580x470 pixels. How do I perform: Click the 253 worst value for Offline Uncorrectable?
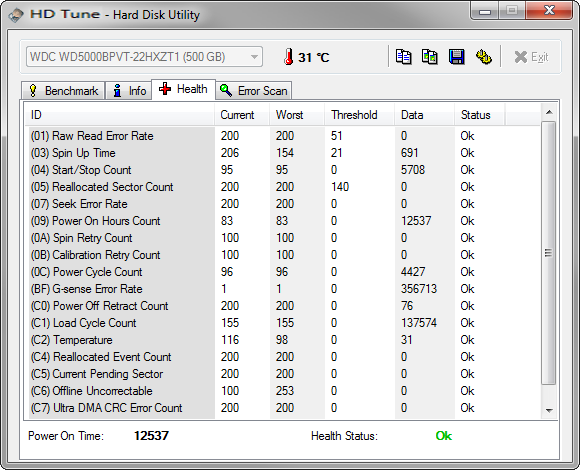click(x=285, y=391)
